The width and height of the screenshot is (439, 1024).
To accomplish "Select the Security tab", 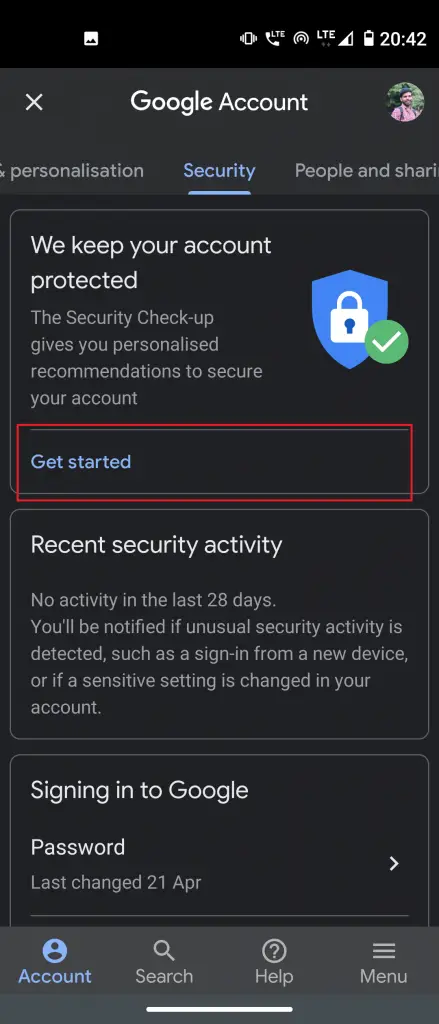I will pos(219,170).
